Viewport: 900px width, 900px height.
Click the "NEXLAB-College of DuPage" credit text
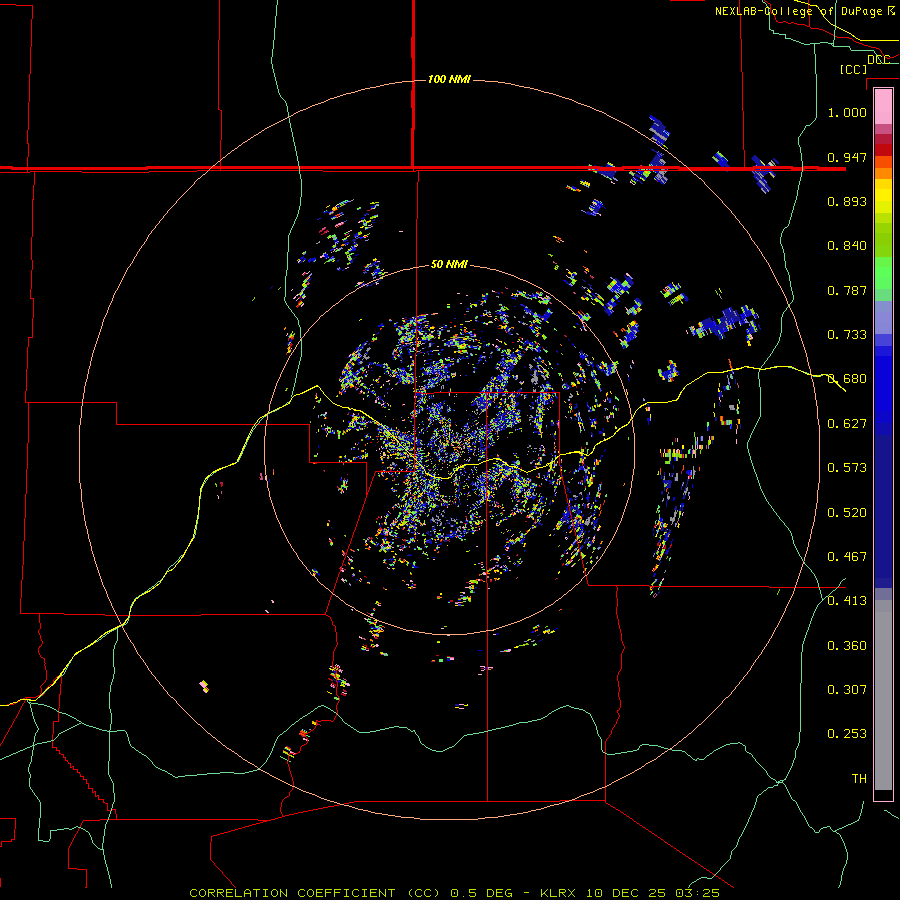[x=798, y=11]
